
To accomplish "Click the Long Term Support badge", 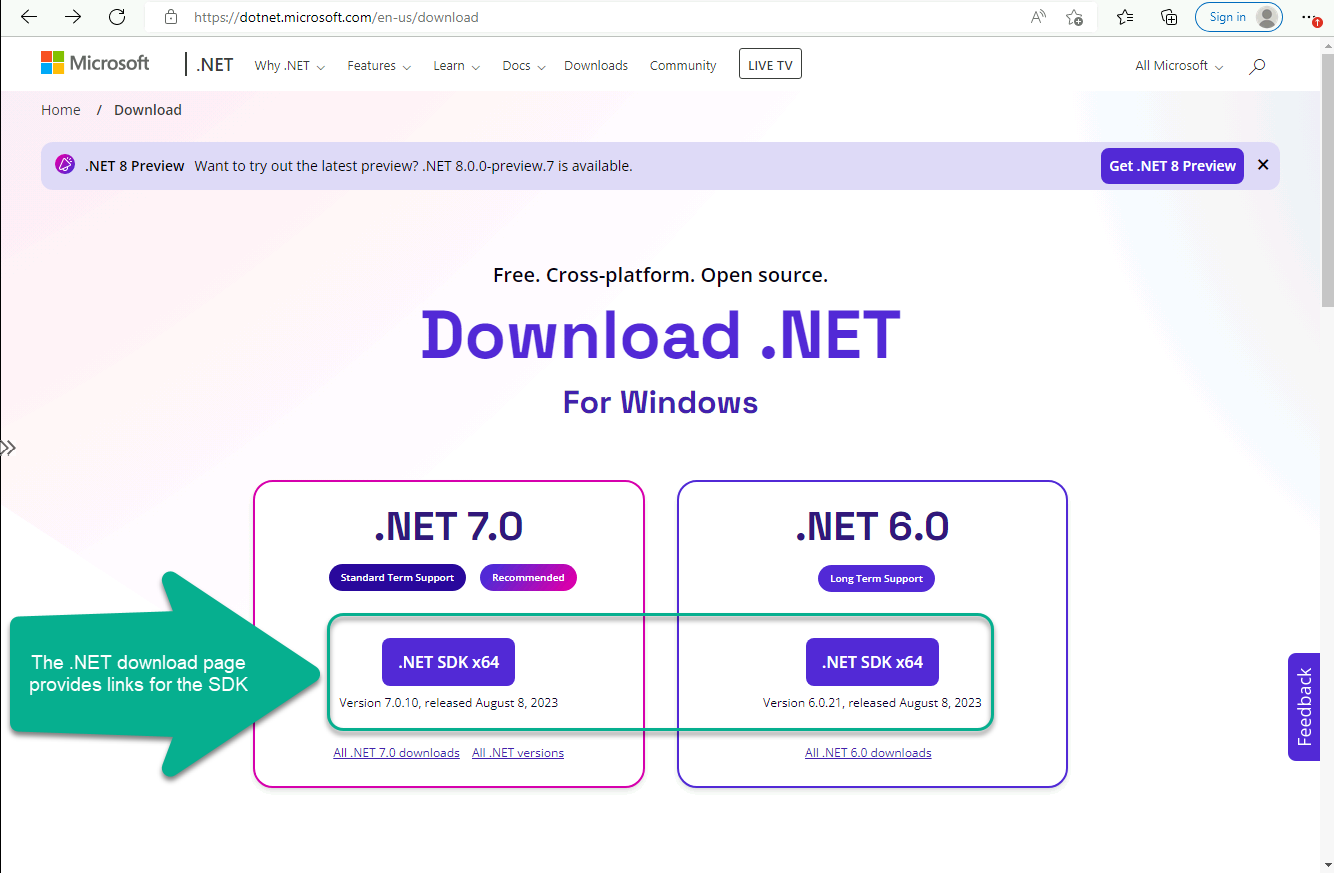I will [876, 579].
